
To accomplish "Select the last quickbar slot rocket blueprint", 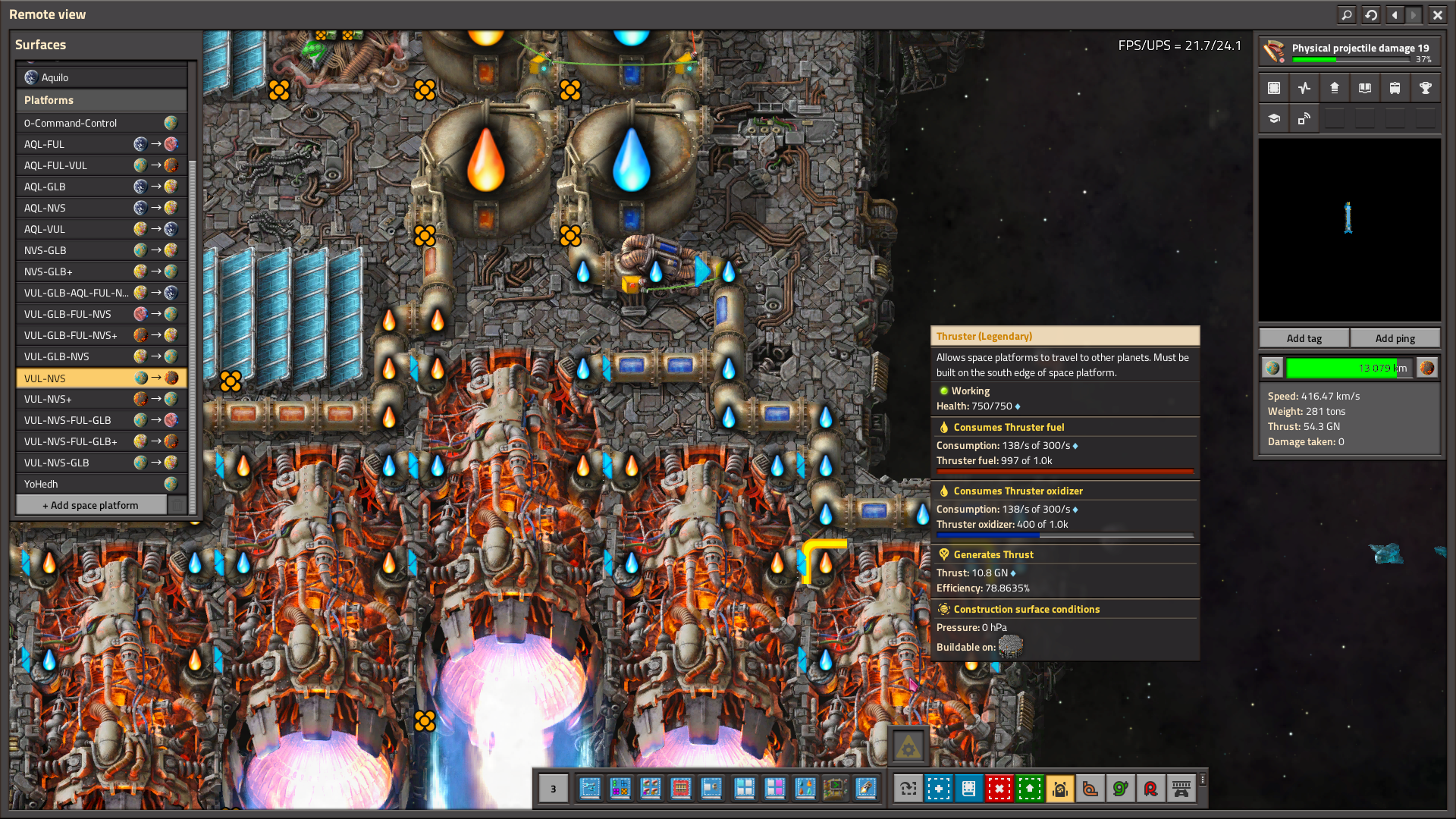I will [x=866, y=789].
